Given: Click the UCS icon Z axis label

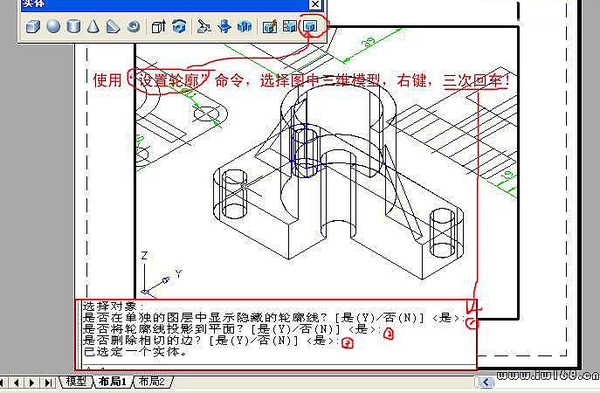Looking at the screenshot, I should click(144, 255).
